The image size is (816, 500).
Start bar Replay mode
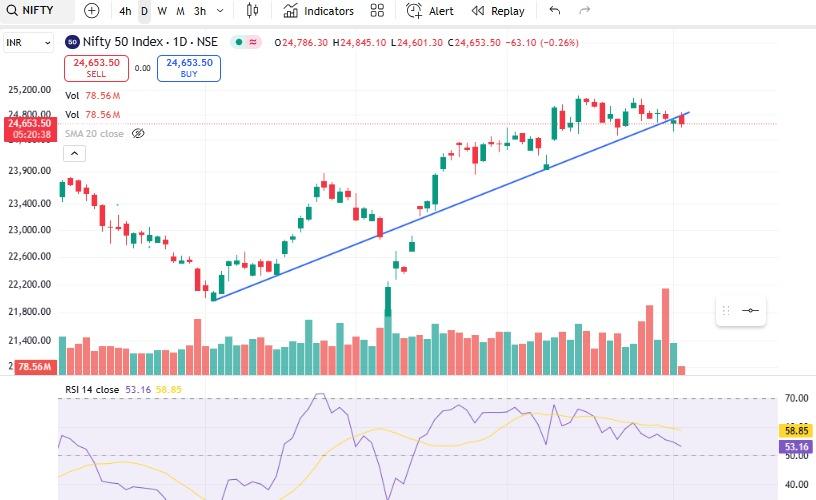pos(498,11)
